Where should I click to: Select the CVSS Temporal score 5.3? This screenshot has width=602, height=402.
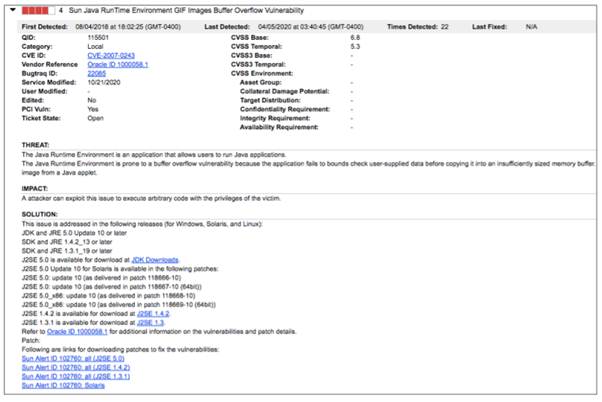[x=355, y=46]
